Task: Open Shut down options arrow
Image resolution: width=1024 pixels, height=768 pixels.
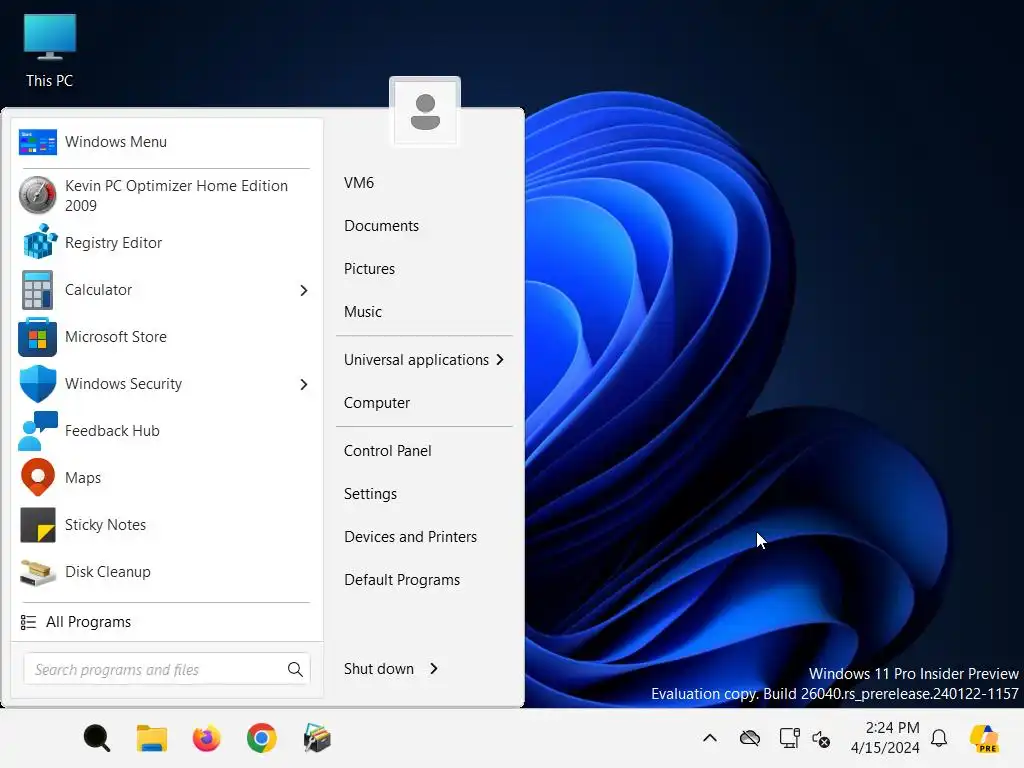Action: click(x=434, y=669)
